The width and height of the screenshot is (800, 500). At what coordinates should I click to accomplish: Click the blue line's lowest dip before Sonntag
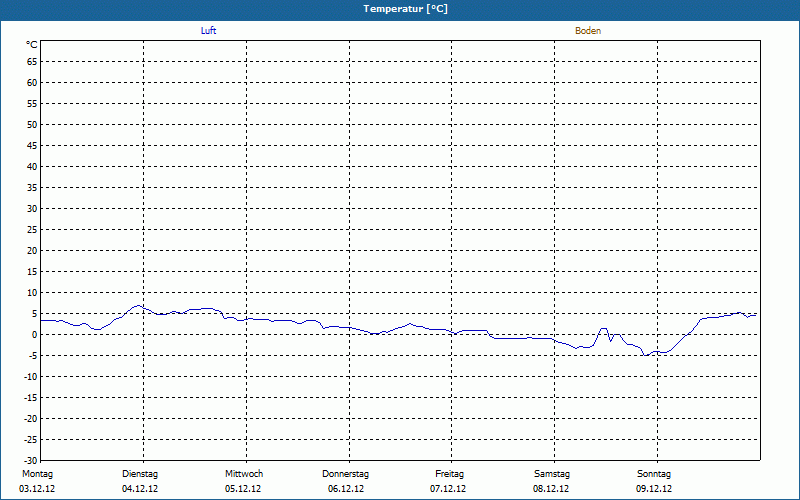point(646,355)
